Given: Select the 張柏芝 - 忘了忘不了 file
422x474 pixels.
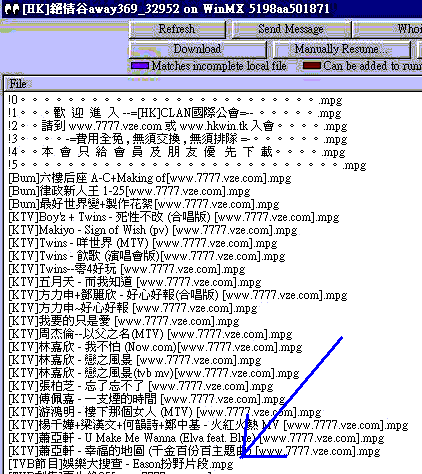Looking at the screenshot, I should pos(141,386).
